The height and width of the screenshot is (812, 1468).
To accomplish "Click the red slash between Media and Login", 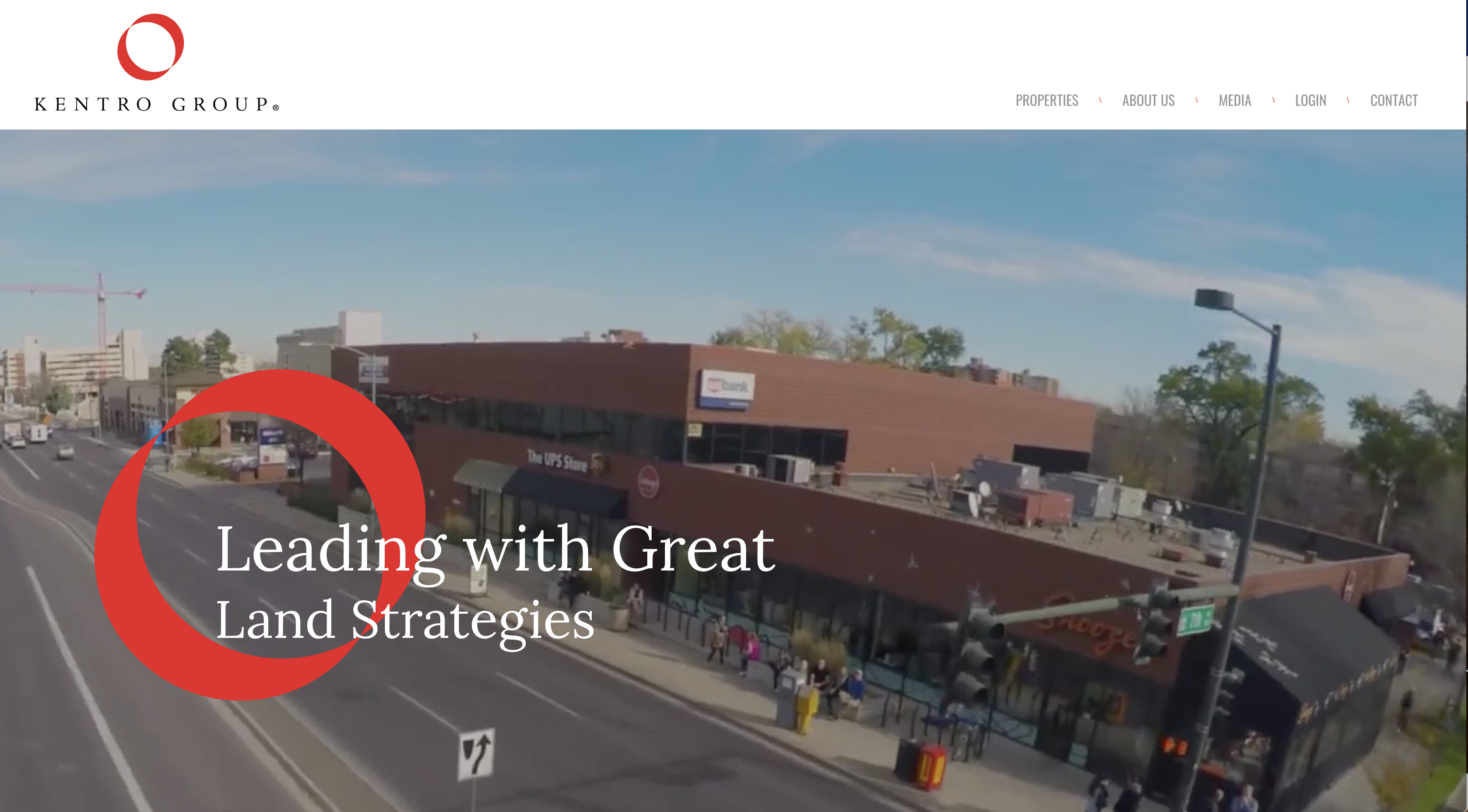I will pyautogui.click(x=1274, y=100).
